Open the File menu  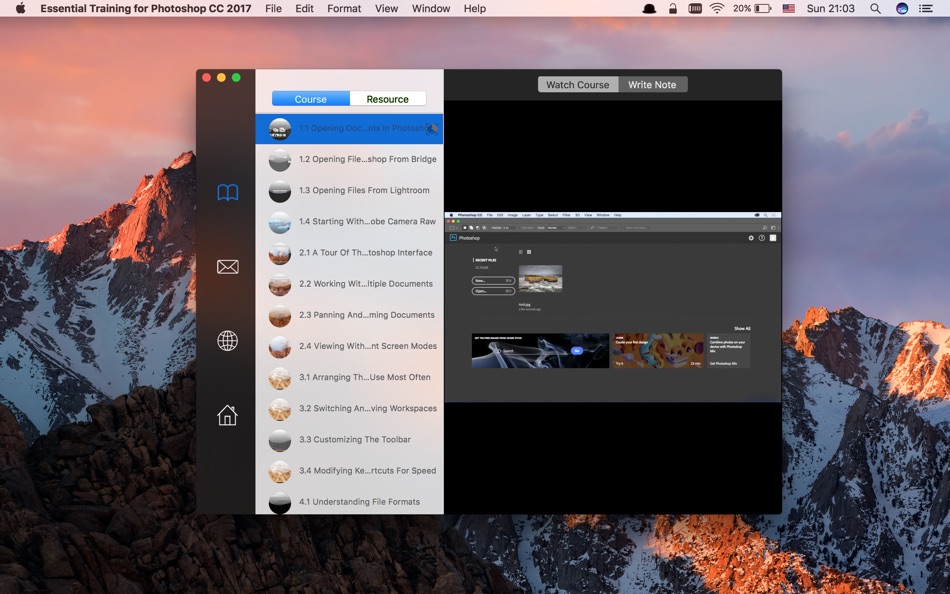click(273, 8)
